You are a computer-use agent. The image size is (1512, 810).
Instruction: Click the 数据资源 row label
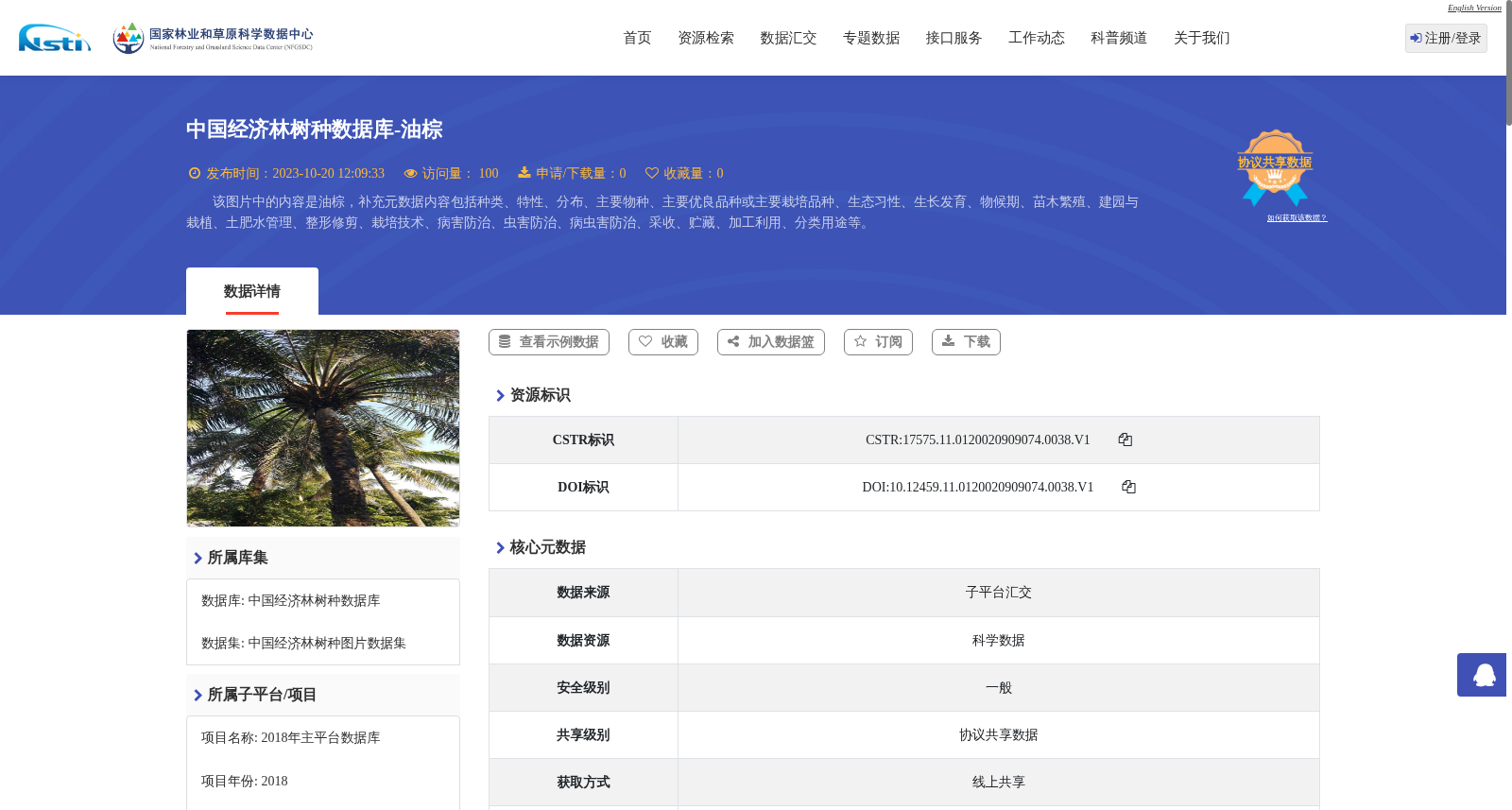click(x=583, y=641)
